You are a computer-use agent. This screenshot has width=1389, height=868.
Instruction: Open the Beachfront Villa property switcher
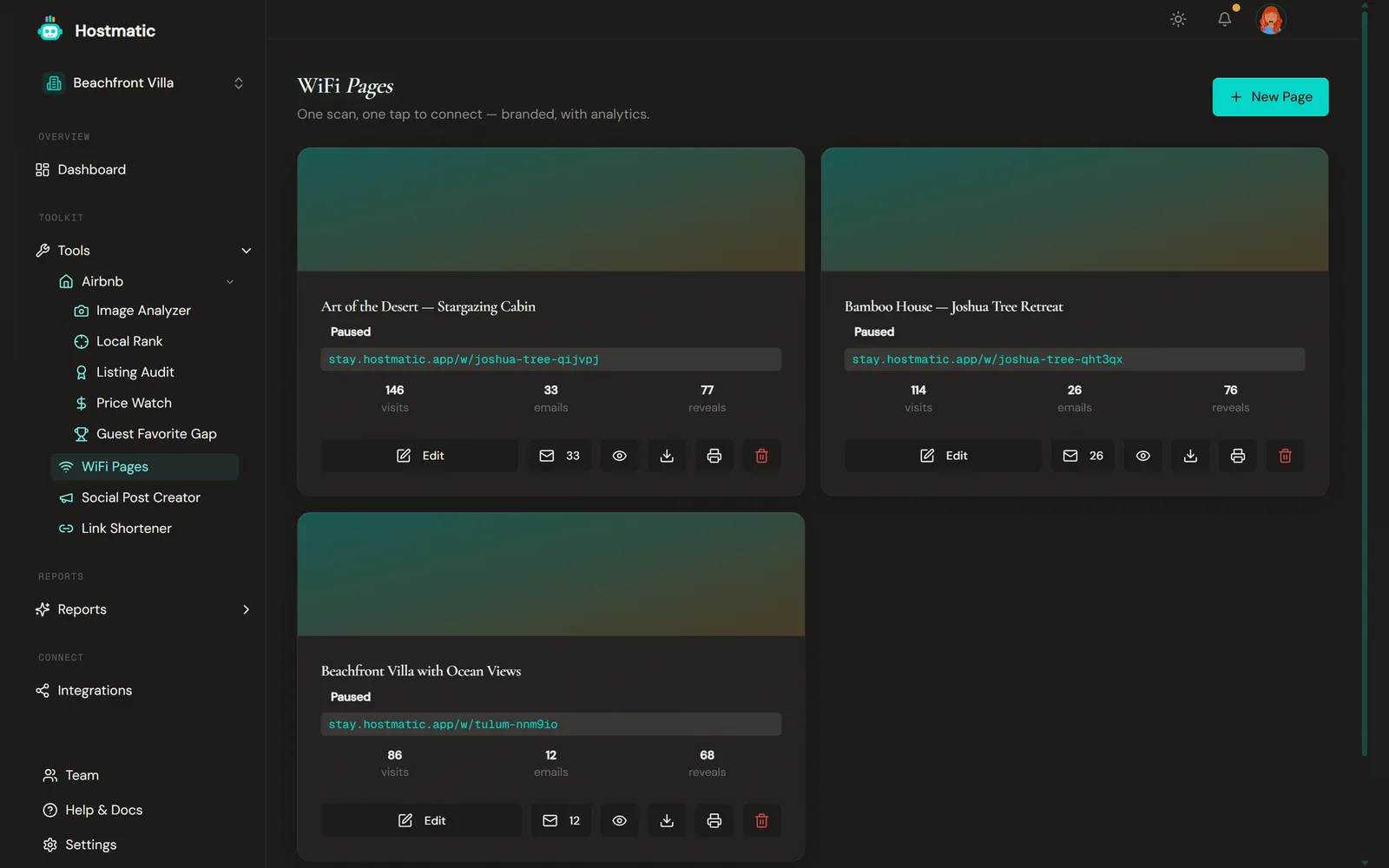143,82
